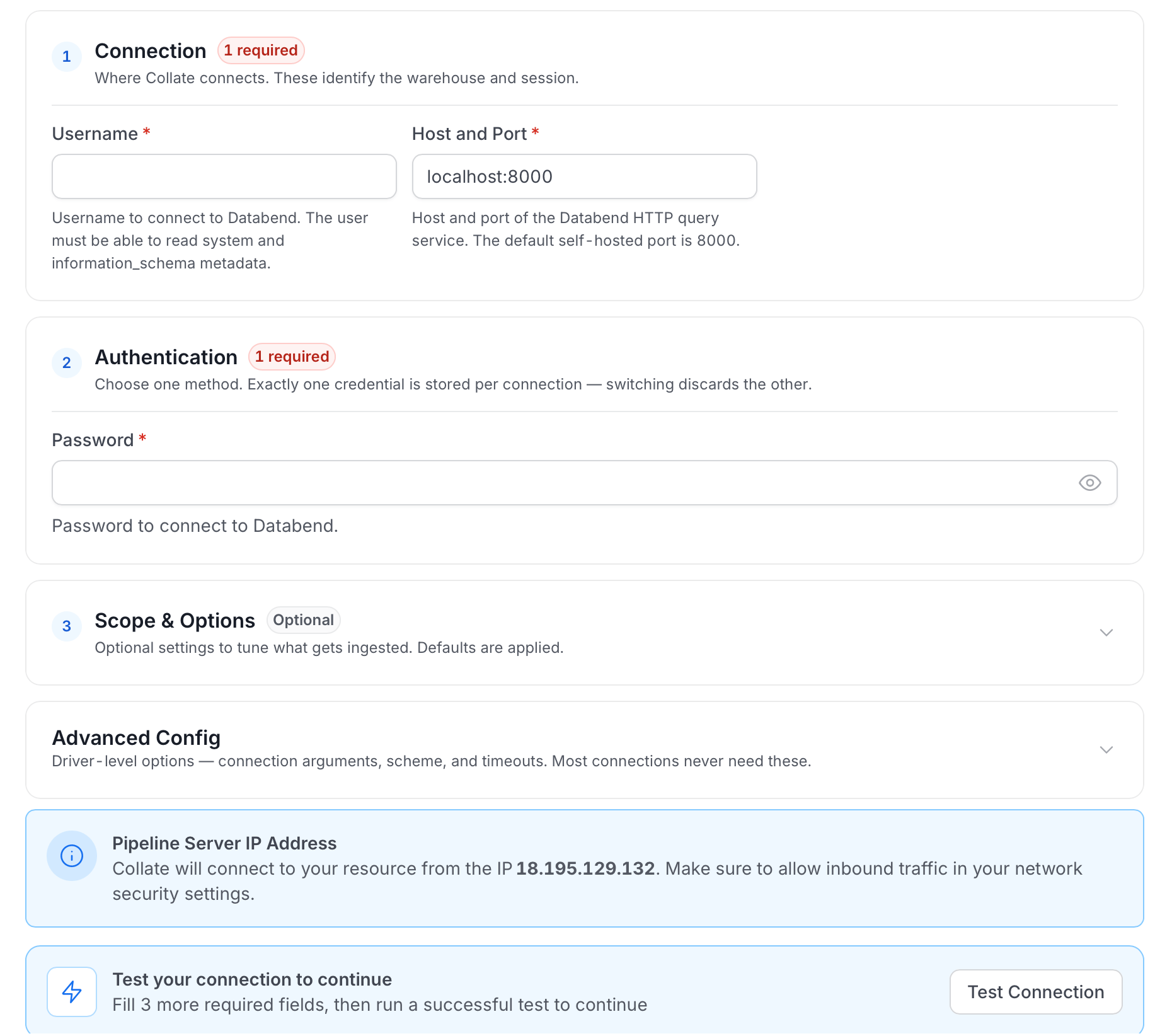This screenshot has width=1172, height=1036.
Task: Click the Username helper description text
Action: tap(210, 241)
